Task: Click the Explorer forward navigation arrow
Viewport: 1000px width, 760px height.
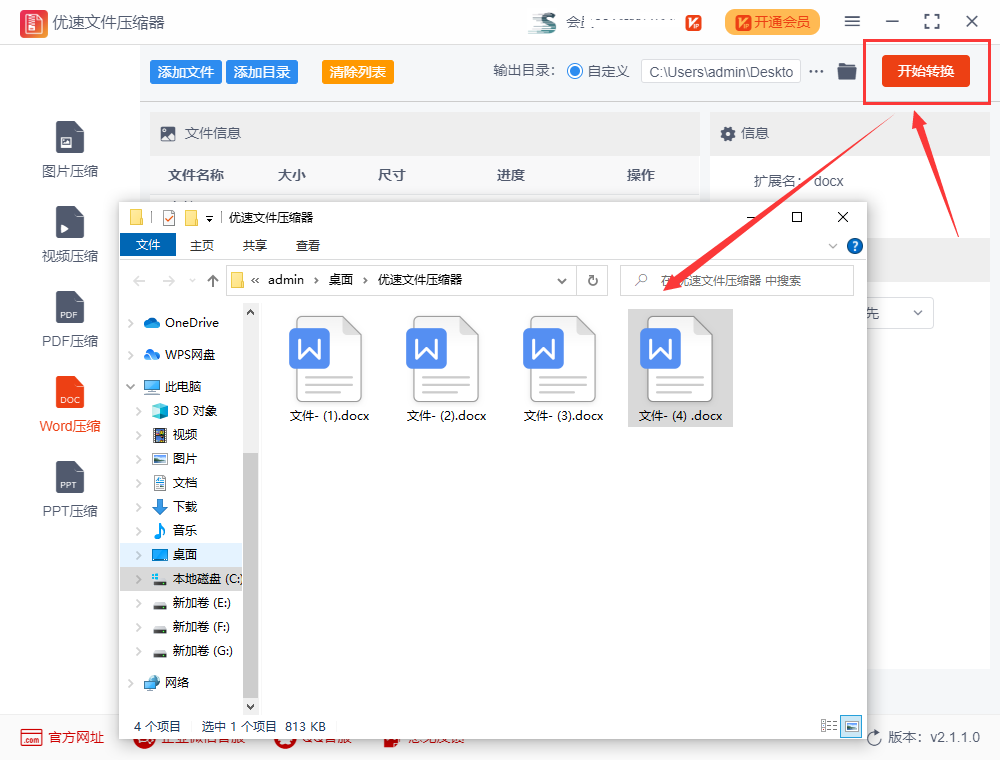Action: point(168,281)
